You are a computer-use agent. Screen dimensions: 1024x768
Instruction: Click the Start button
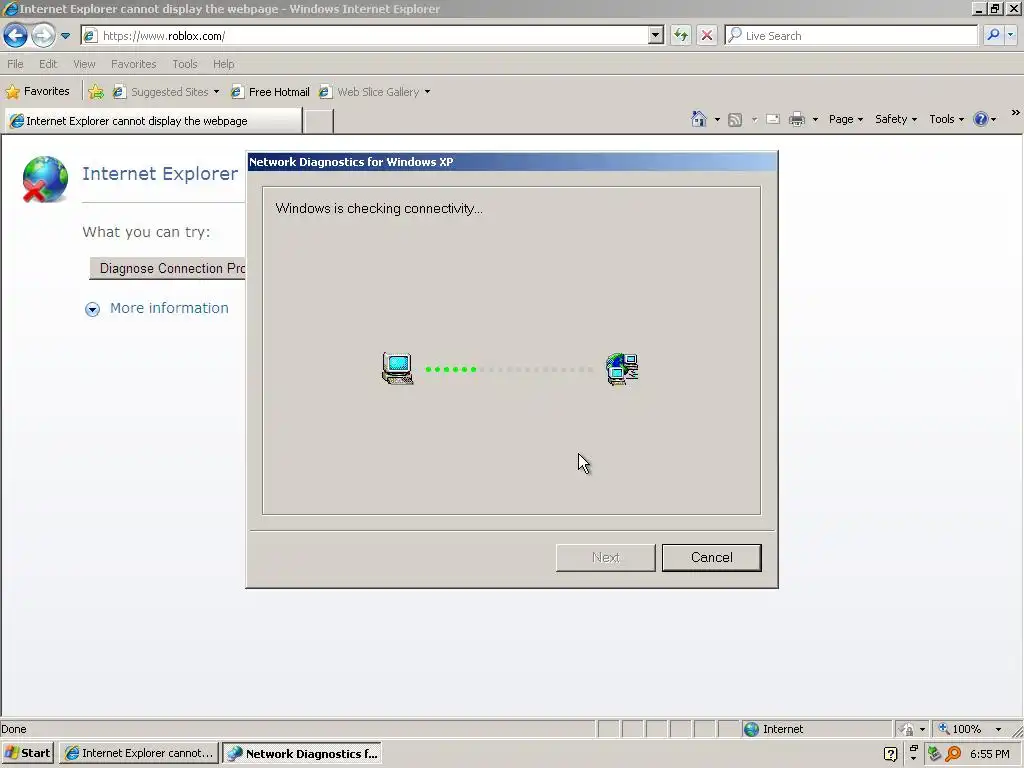[28, 754]
